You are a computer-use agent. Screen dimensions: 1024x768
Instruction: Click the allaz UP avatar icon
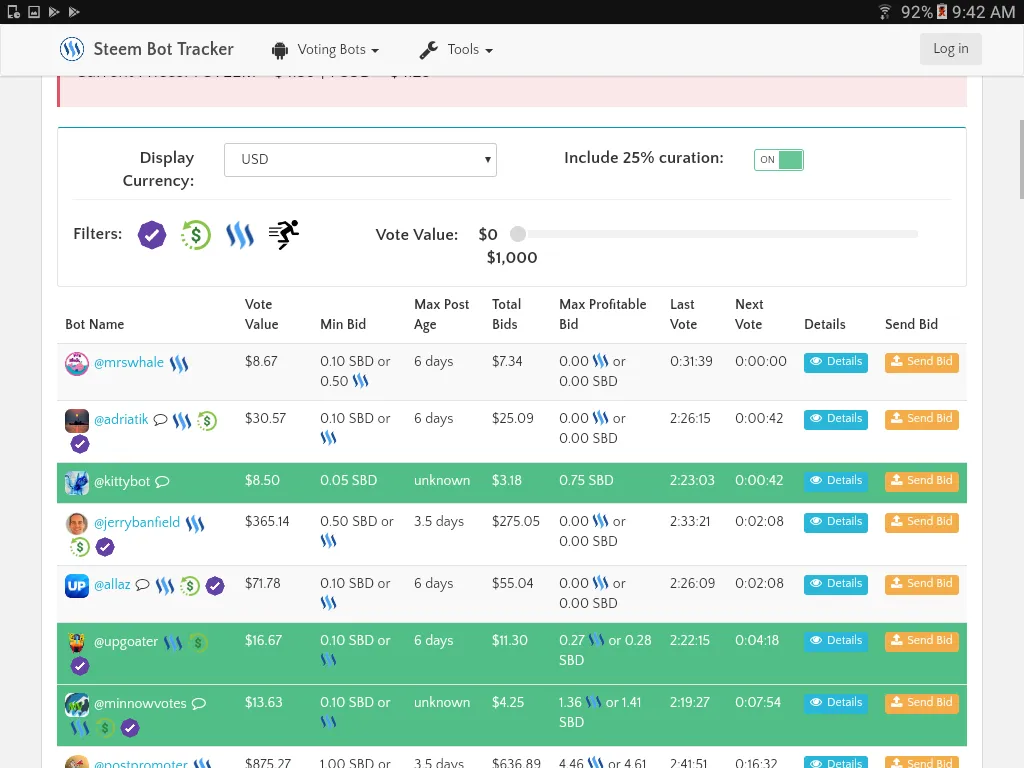point(77,586)
